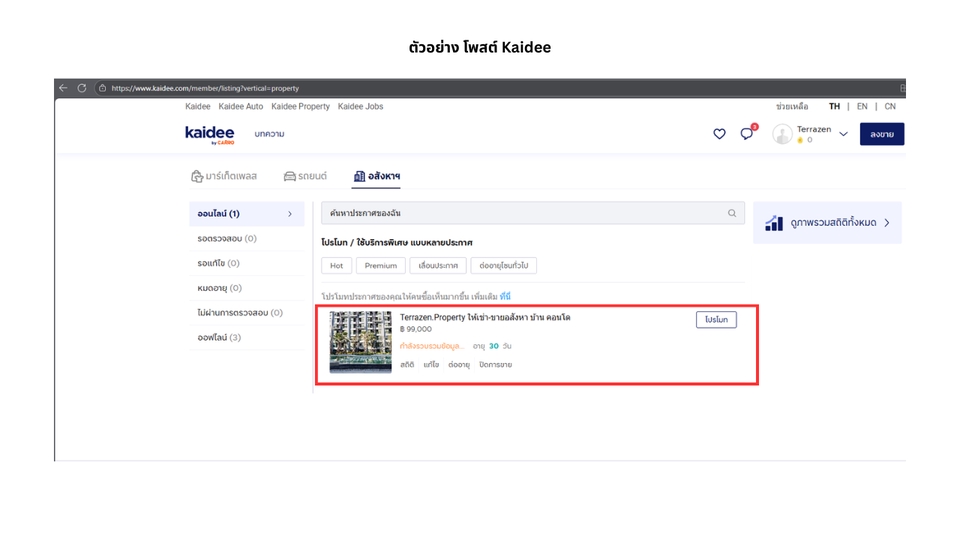The height and width of the screenshot is (540, 960).
Task: Open the favorites heart icon
Action: [719, 134]
